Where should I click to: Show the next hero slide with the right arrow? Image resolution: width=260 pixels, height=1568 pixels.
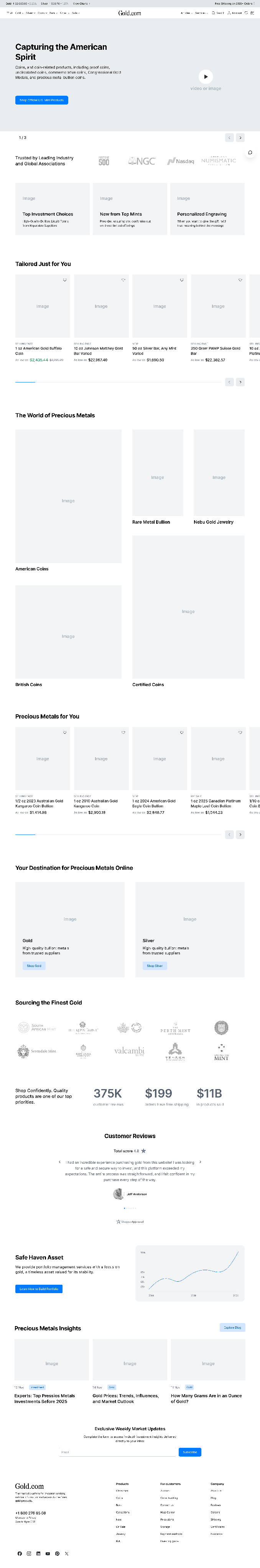240,137
